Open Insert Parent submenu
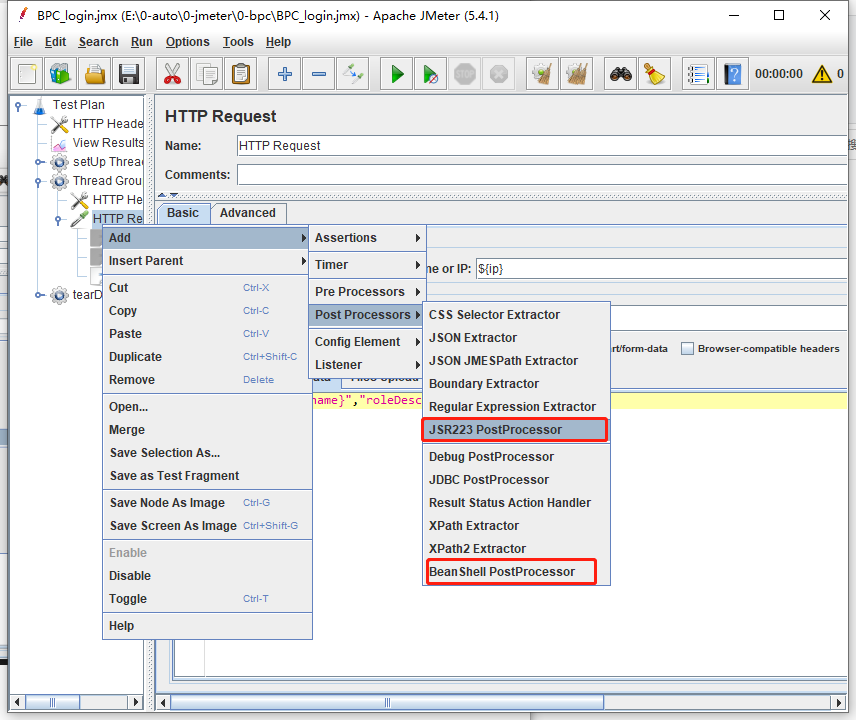 (x=206, y=261)
